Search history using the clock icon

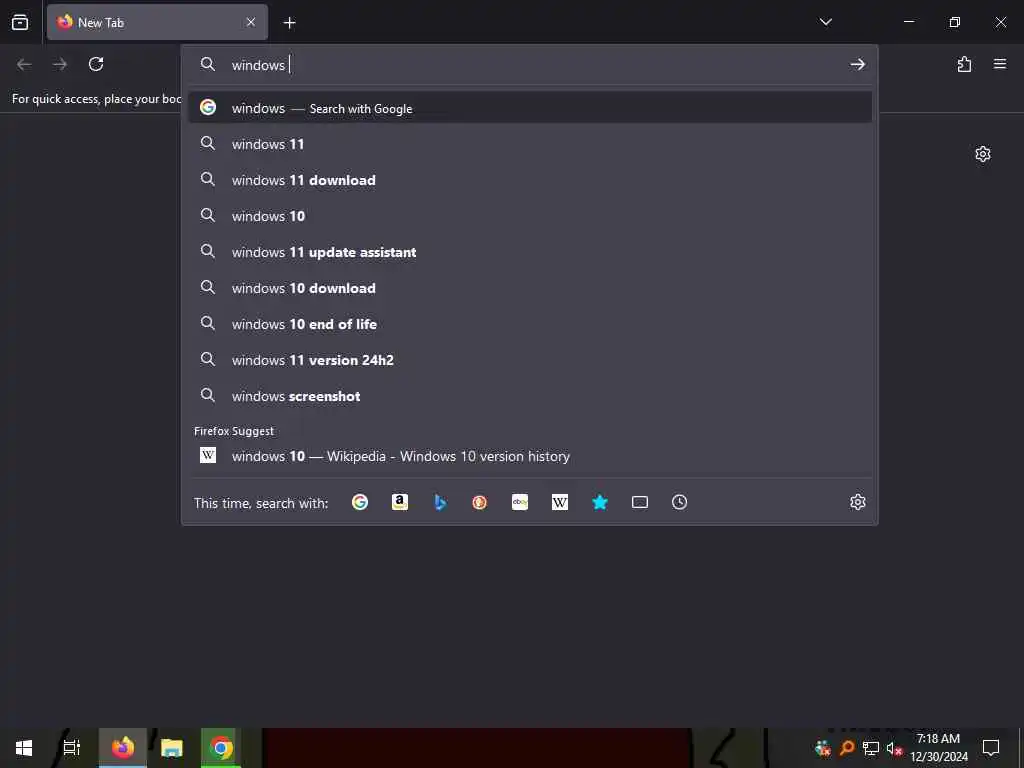(x=680, y=502)
